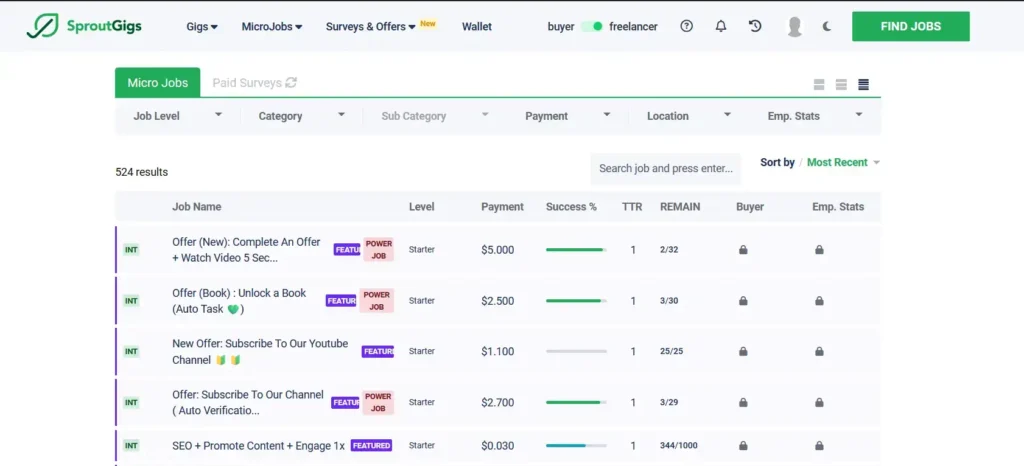This screenshot has width=1024, height=466.
Task: Open the notifications bell
Action: coord(721,27)
